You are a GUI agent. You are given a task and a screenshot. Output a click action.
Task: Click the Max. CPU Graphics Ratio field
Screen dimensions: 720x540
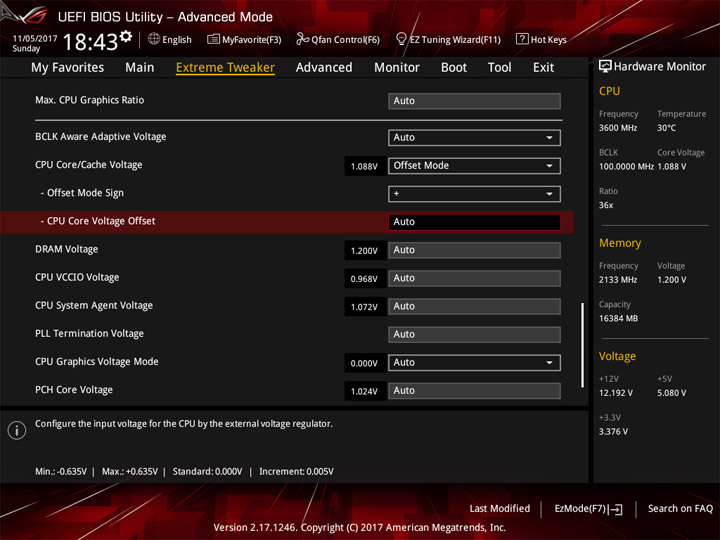coord(474,101)
